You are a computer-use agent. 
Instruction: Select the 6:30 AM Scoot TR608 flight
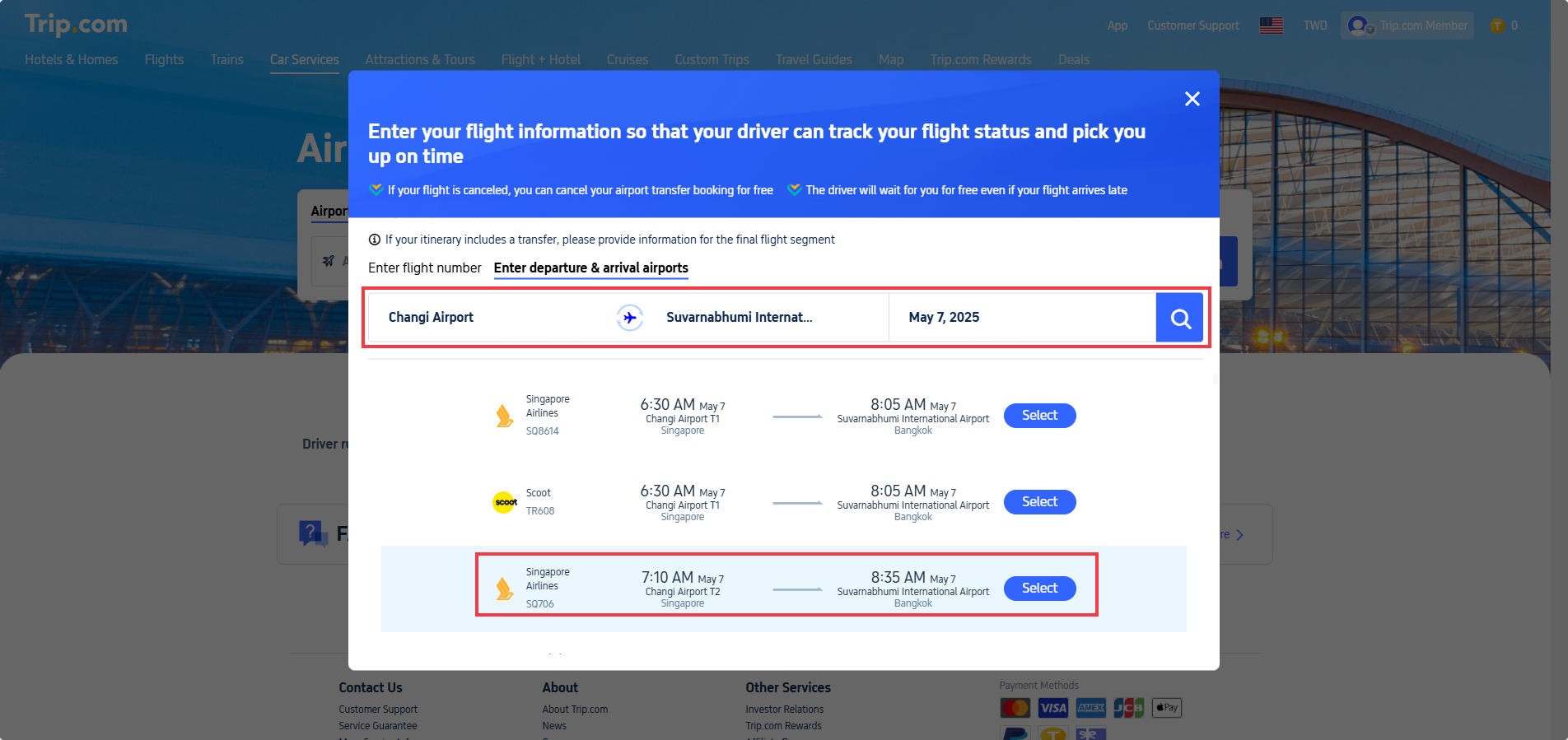(x=1039, y=501)
